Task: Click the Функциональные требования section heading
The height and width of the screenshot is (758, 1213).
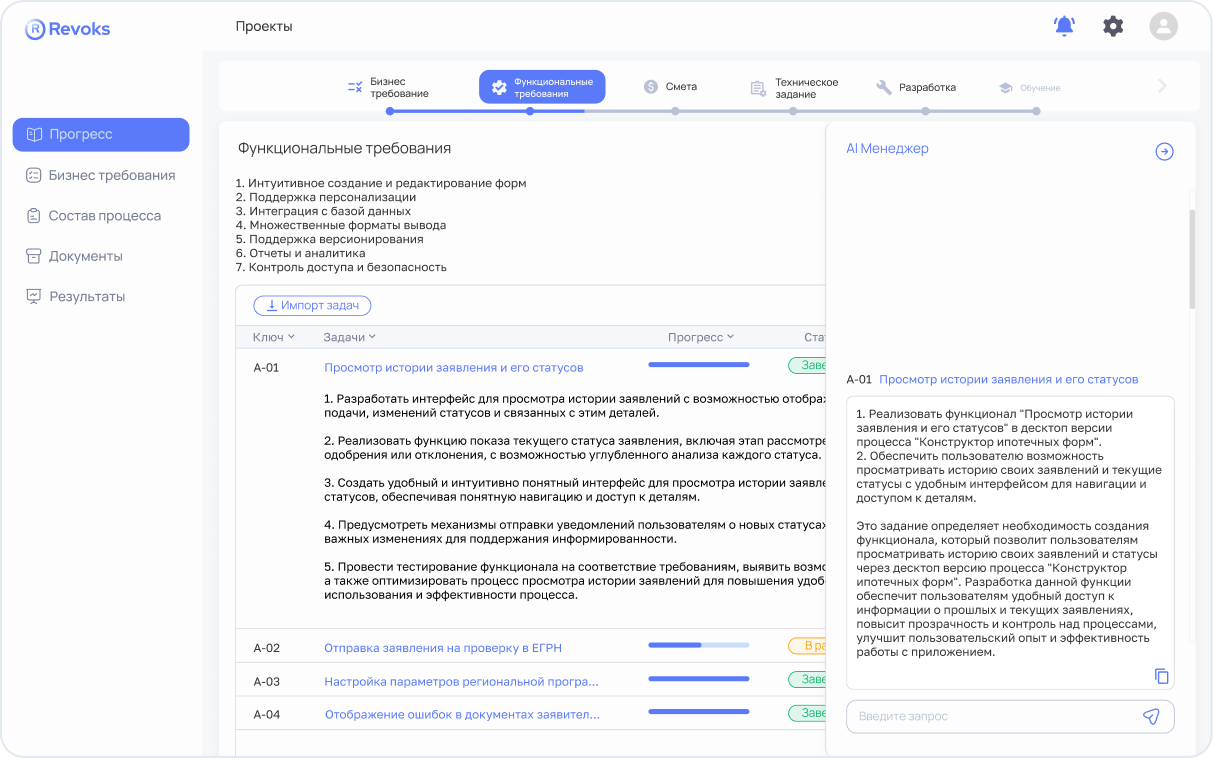Action: (x=344, y=148)
